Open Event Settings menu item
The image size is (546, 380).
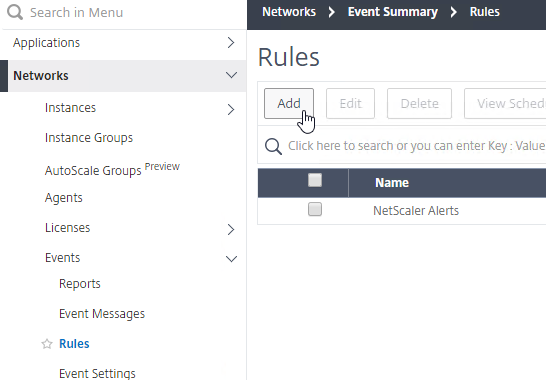point(97,373)
